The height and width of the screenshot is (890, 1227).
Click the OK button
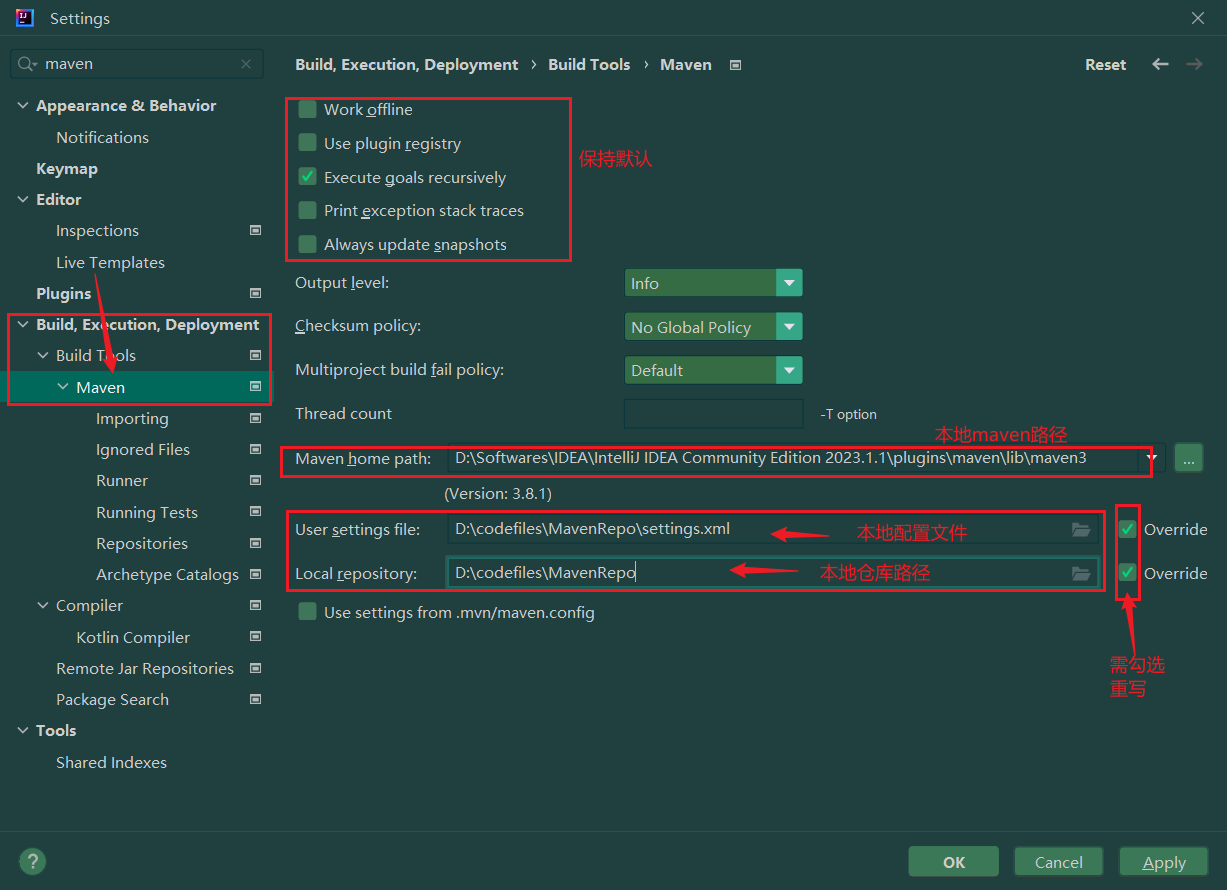[954, 862]
